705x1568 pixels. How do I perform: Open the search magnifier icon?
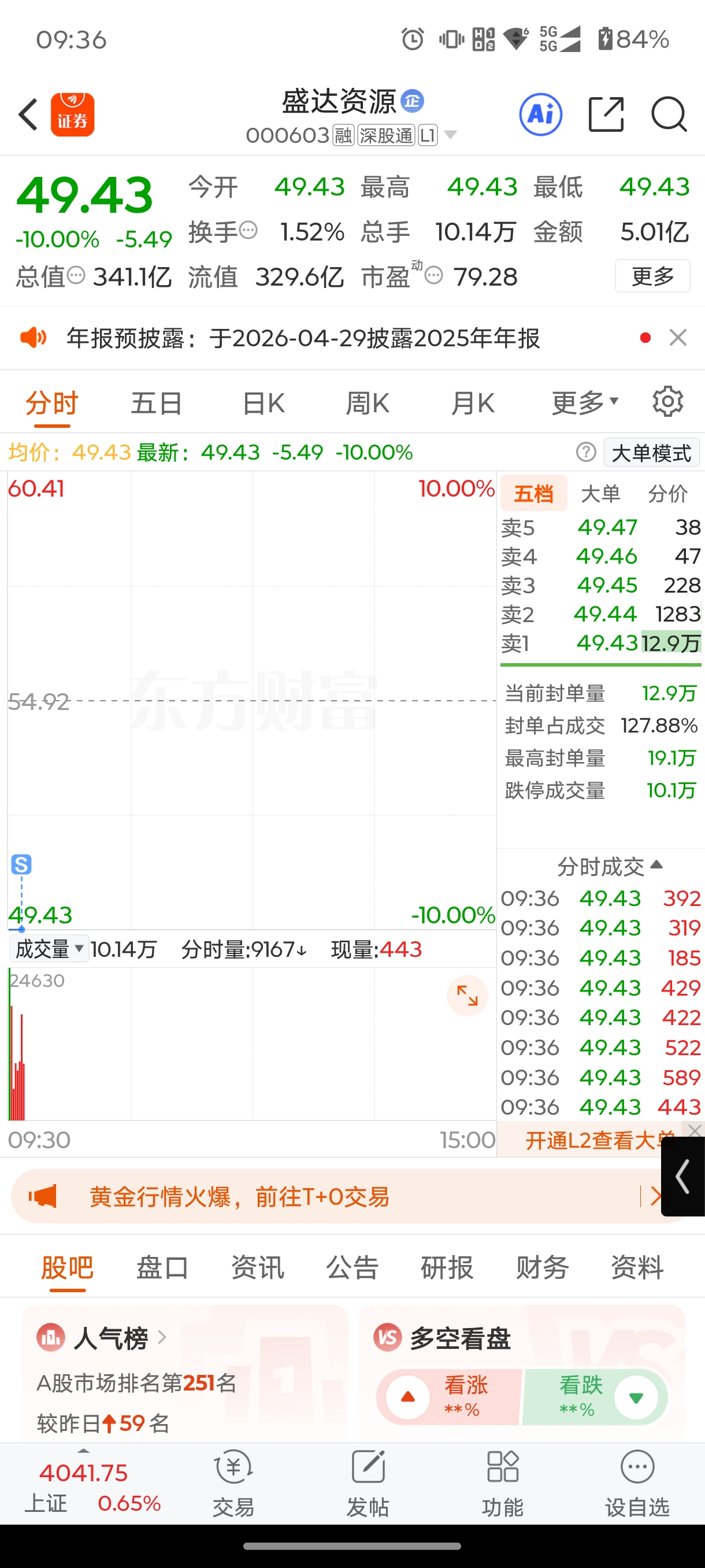pos(669,114)
